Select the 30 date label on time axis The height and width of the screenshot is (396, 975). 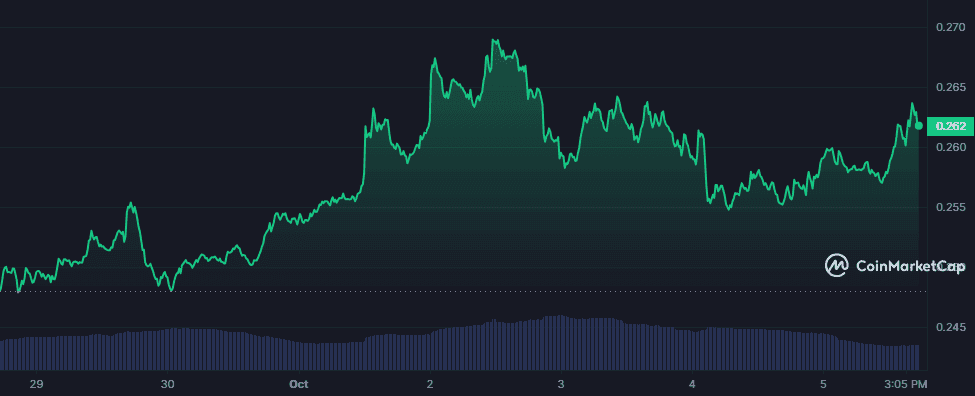[x=167, y=384]
